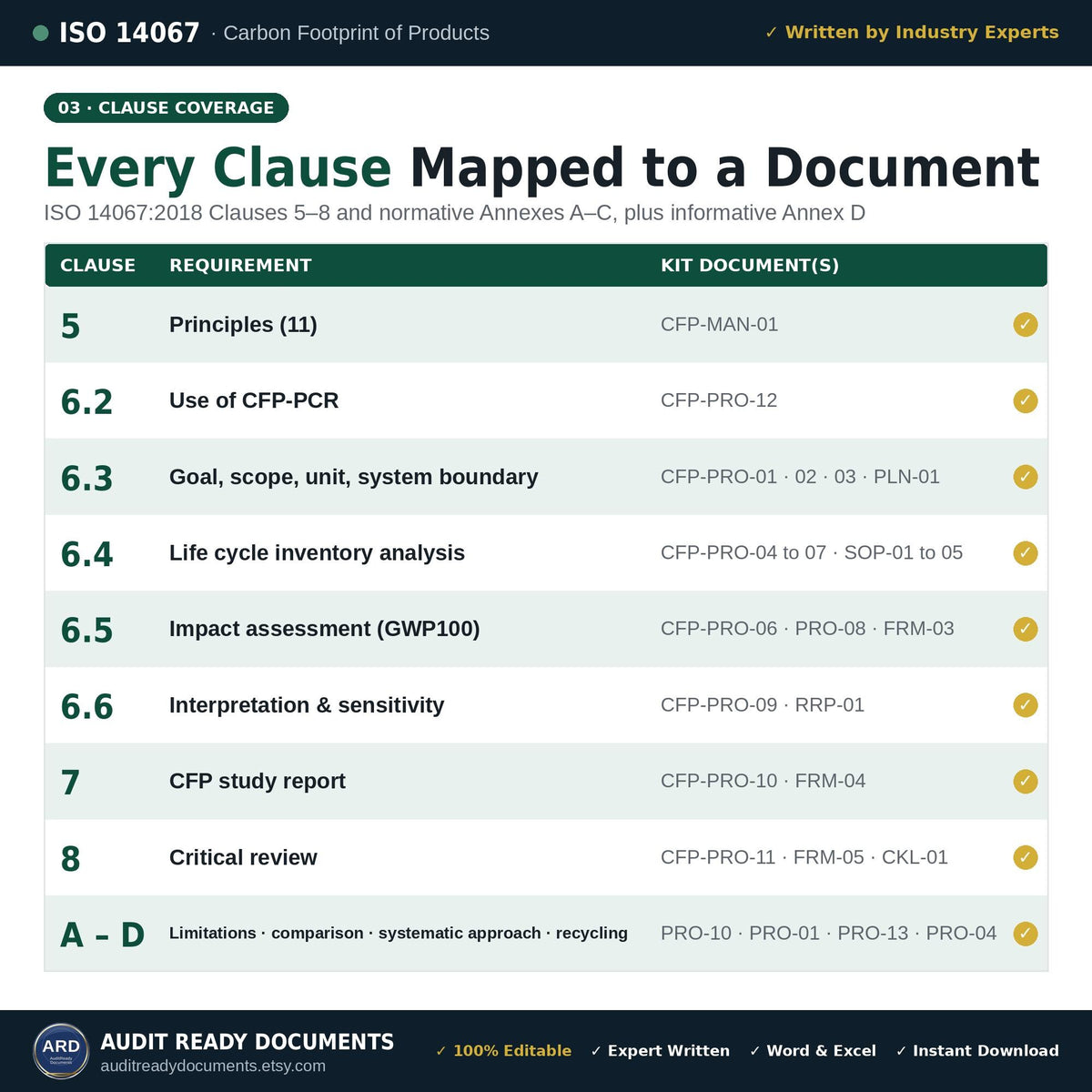Click clause number 6.6
This screenshot has height=1092, width=1092.
[x=86, y=706]
